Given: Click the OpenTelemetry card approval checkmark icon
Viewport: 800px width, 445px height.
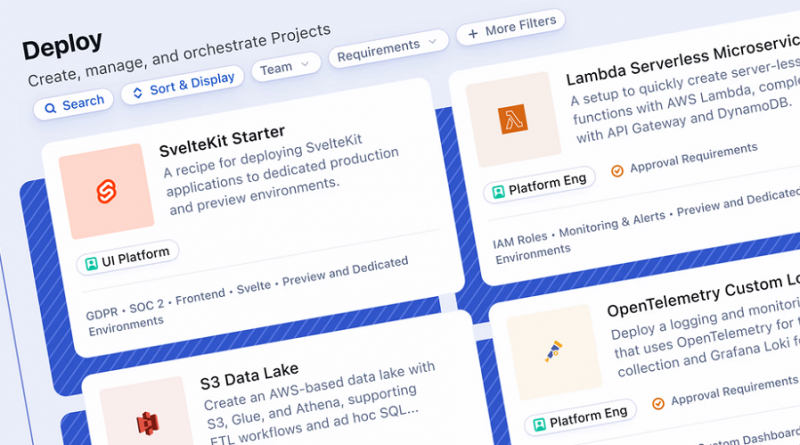Looking at the screenshot, I should coord(658,403).
